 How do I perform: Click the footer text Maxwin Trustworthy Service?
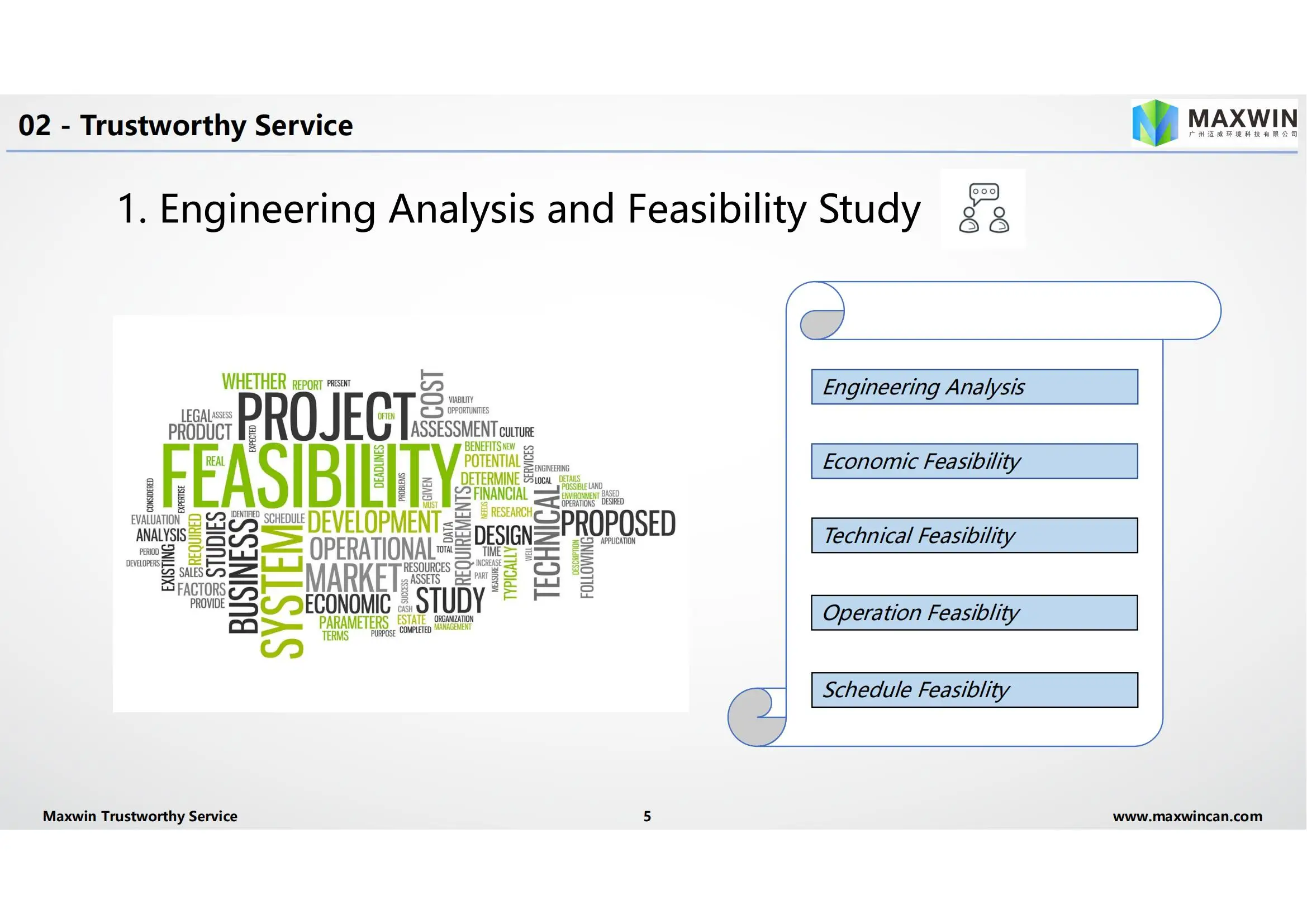pos(140,817)
